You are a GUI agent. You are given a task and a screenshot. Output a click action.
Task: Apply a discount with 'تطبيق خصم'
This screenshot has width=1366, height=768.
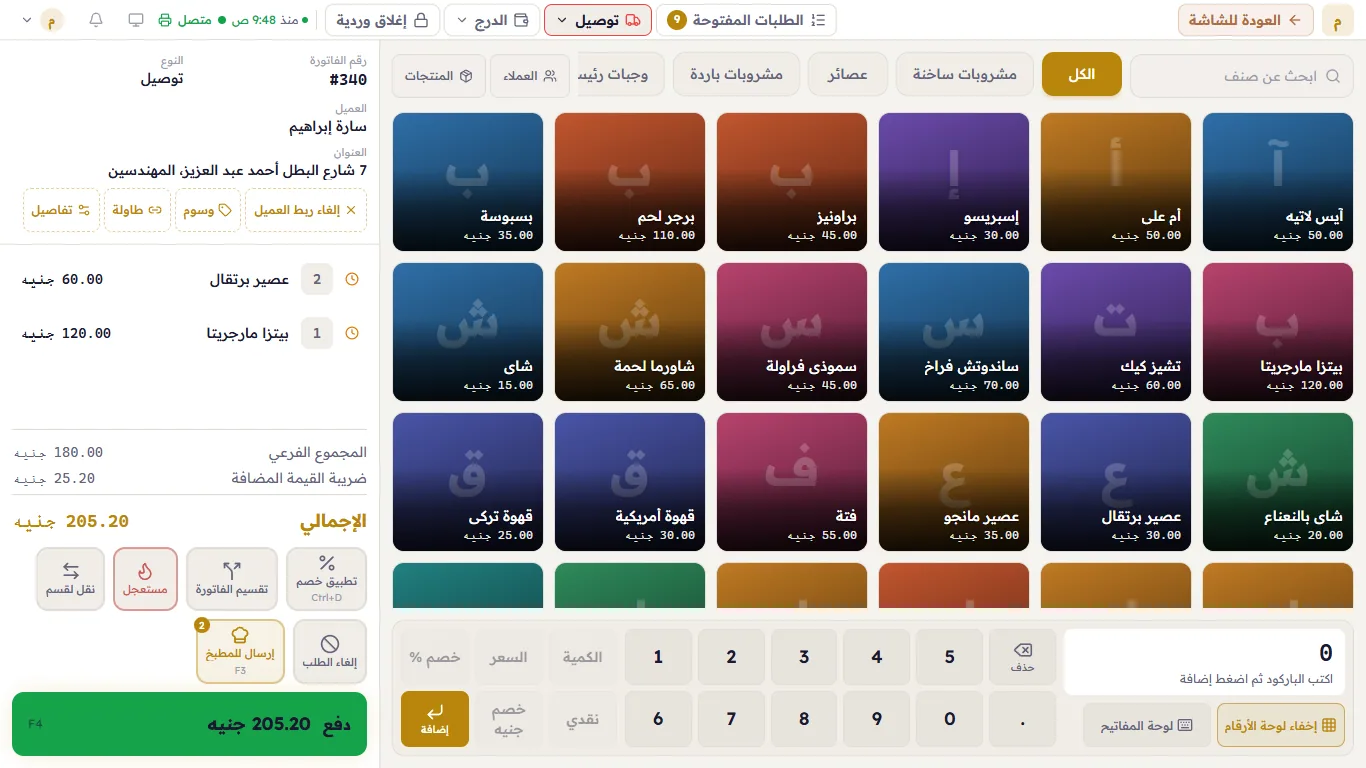click(x=327, y=579)
